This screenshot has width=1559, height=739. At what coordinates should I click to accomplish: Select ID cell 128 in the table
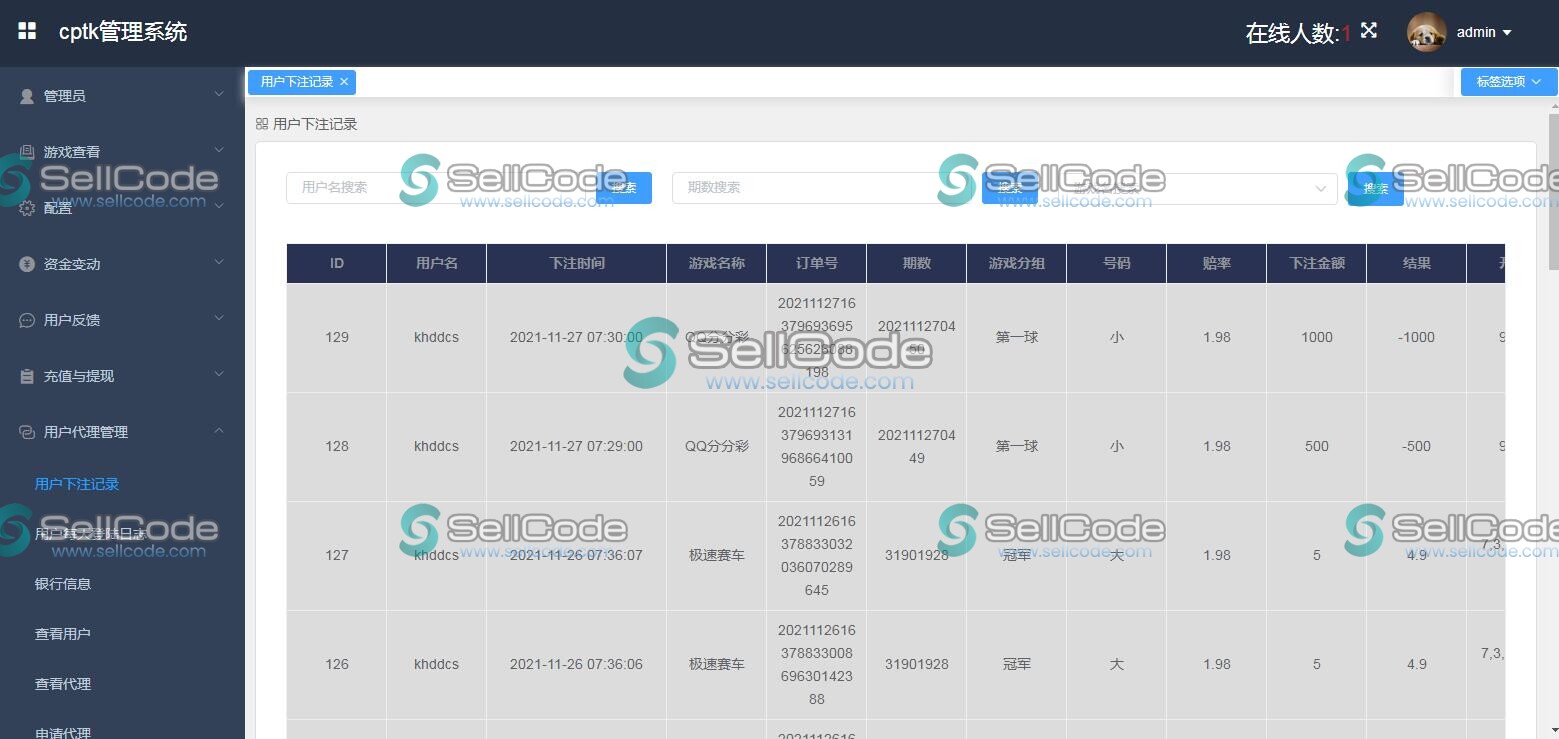(x=337, y=446)
